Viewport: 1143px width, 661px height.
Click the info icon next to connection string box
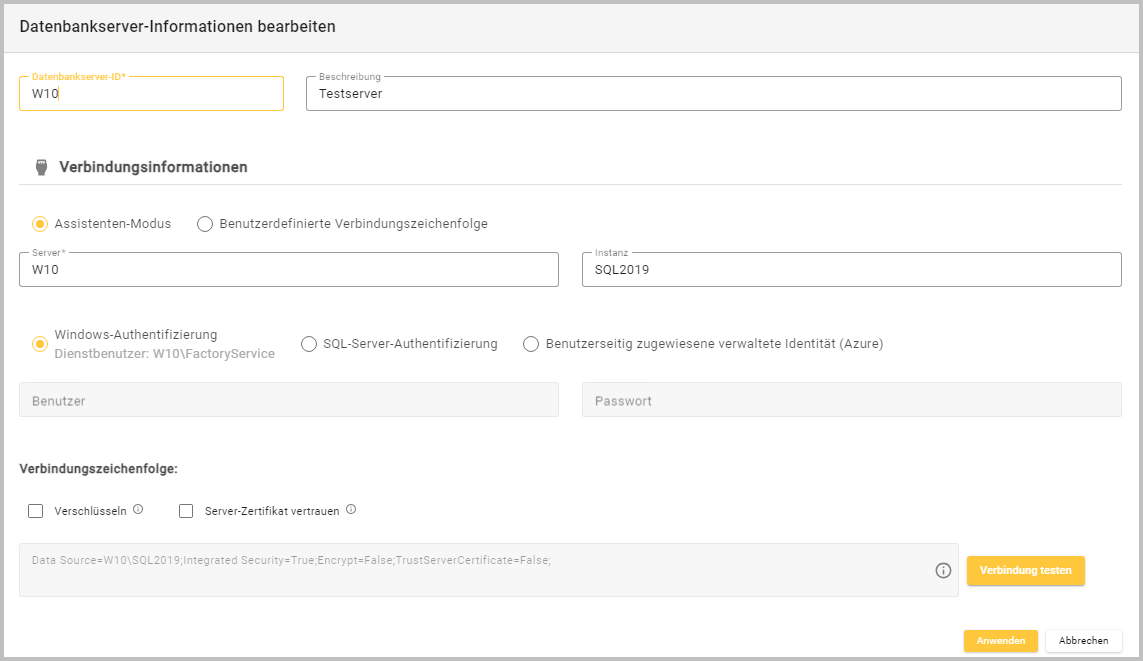click(x=942, y=570)
